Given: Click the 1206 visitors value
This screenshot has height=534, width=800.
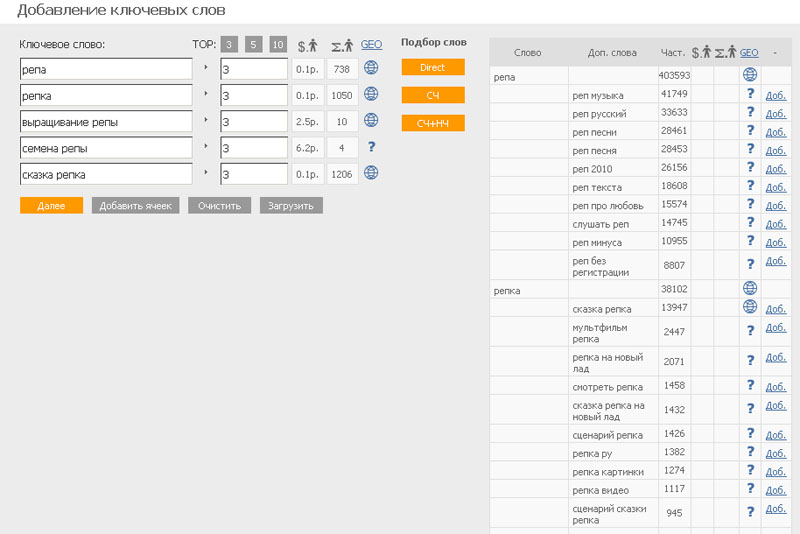Looking at the screenshot, I should (342, 174).
